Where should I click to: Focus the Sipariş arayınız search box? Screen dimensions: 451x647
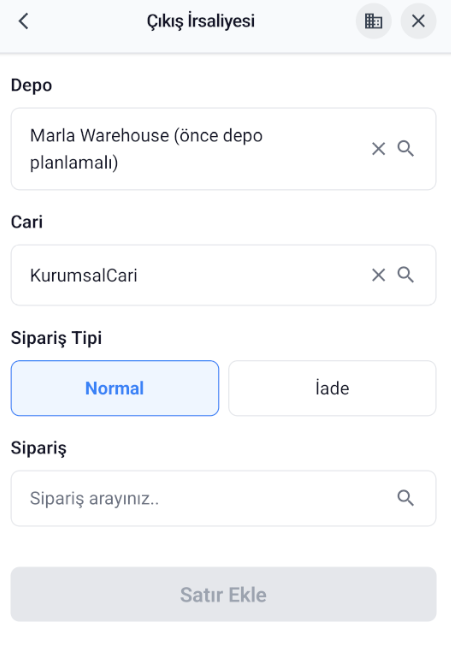(x=223, y=498)
